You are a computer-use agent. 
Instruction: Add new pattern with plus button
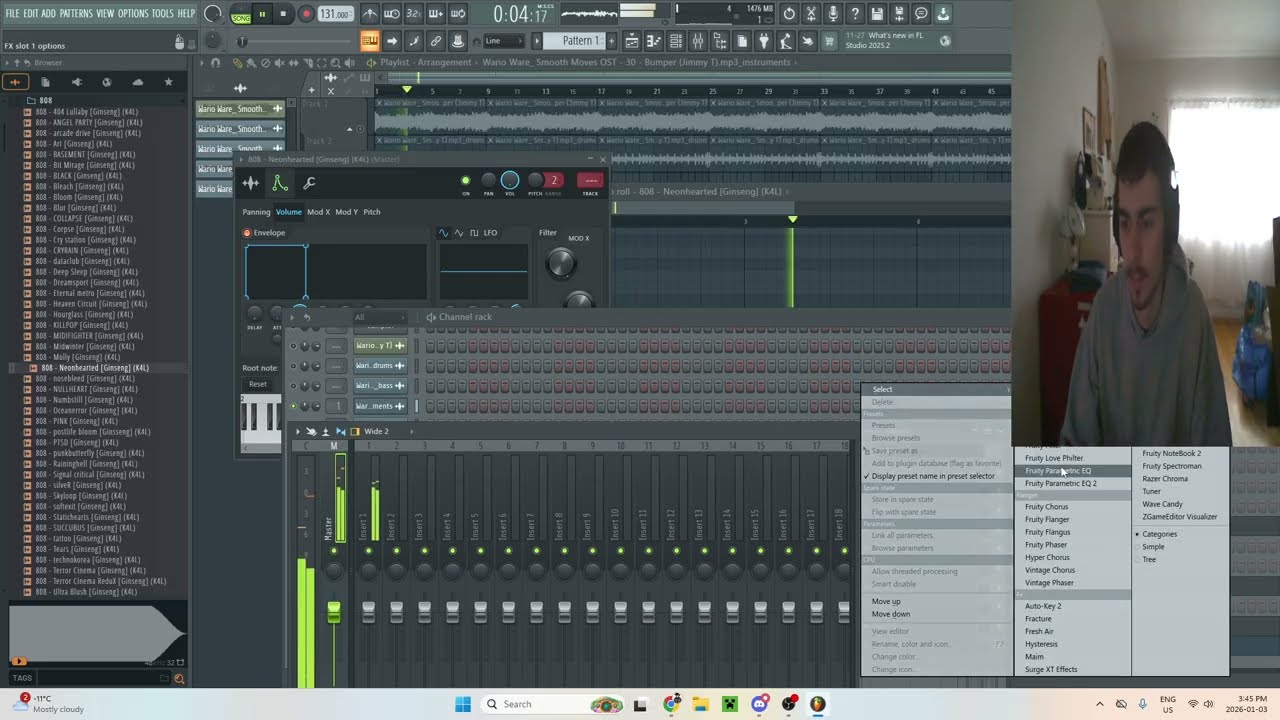pos(610,41)
